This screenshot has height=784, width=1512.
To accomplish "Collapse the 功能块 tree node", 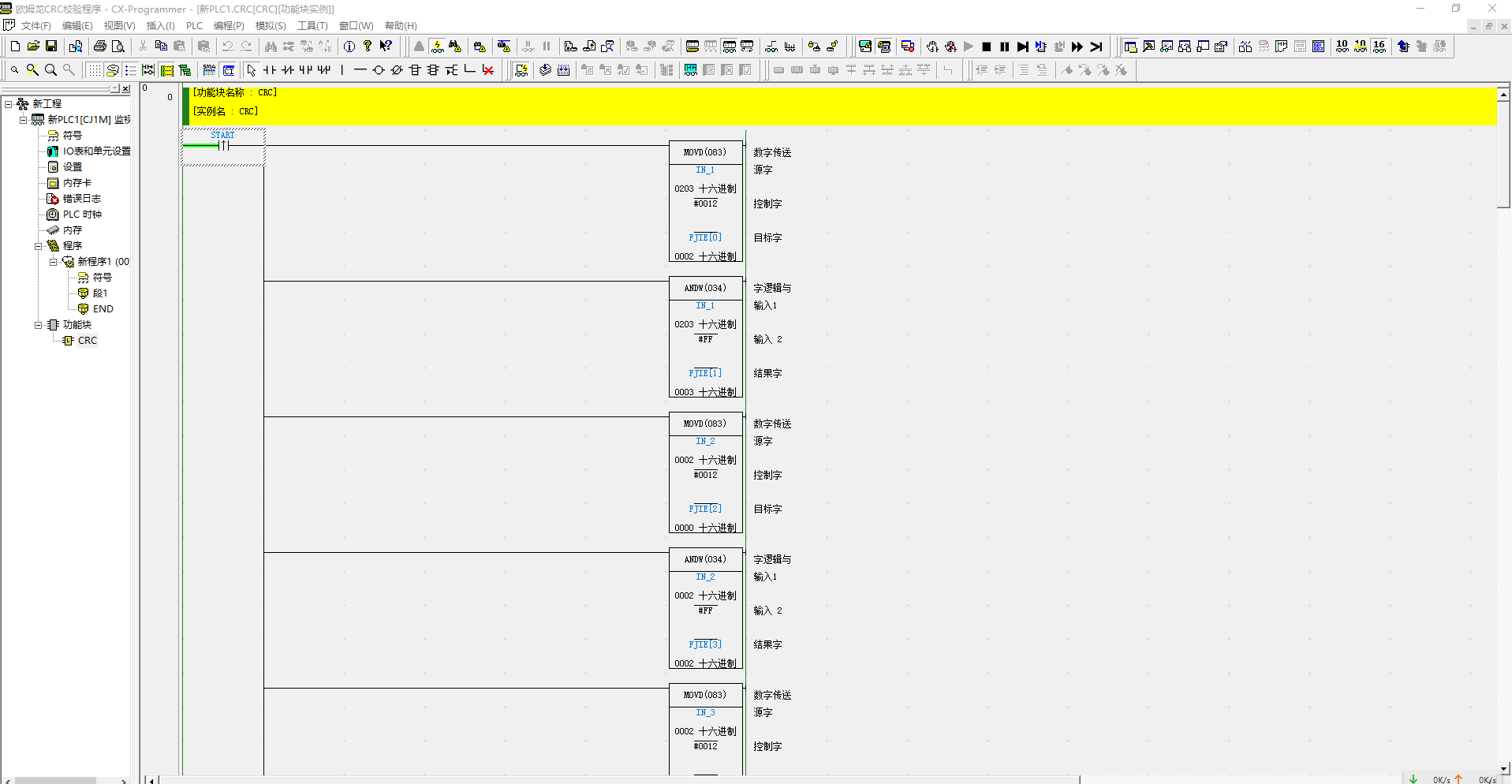I will coord(38,325).
